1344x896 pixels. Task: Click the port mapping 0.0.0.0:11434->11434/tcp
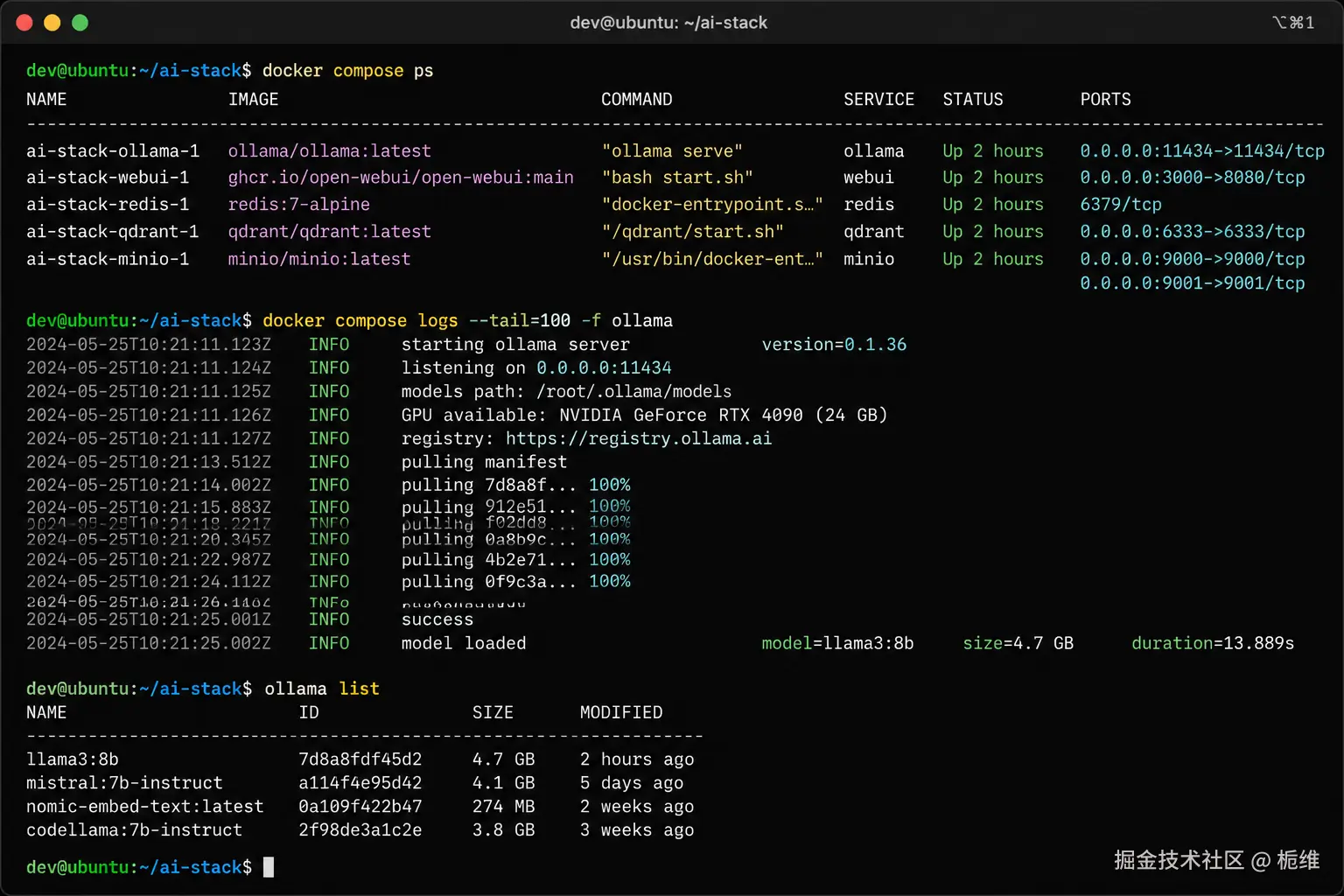tap(1202, 151)
